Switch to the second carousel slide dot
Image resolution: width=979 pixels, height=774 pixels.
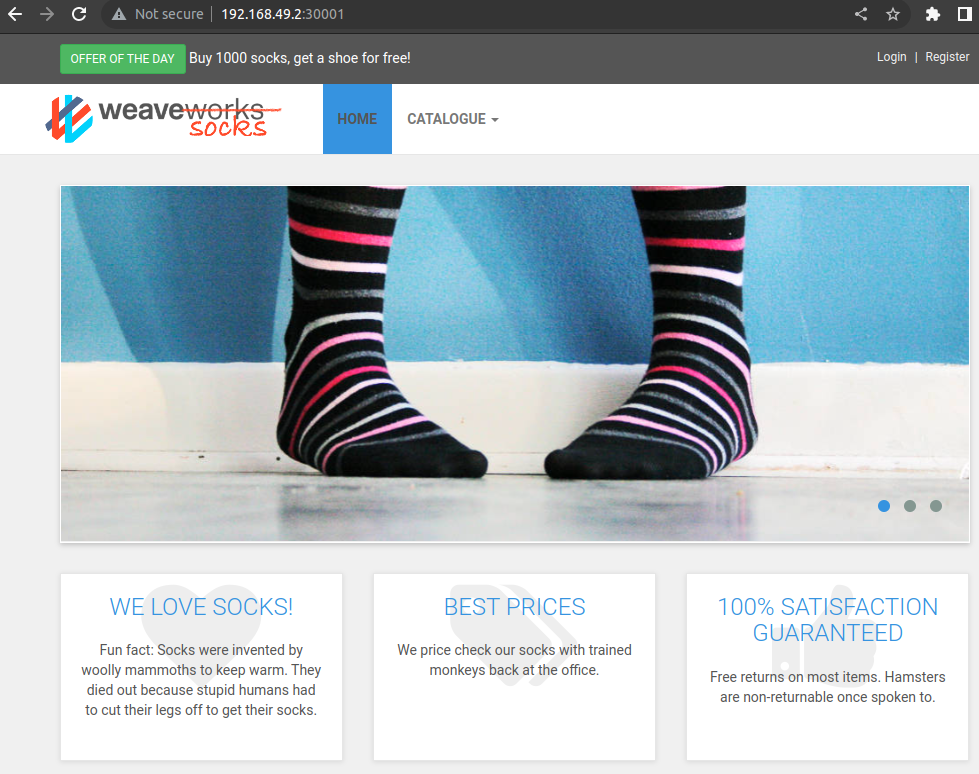coord(910,506)
